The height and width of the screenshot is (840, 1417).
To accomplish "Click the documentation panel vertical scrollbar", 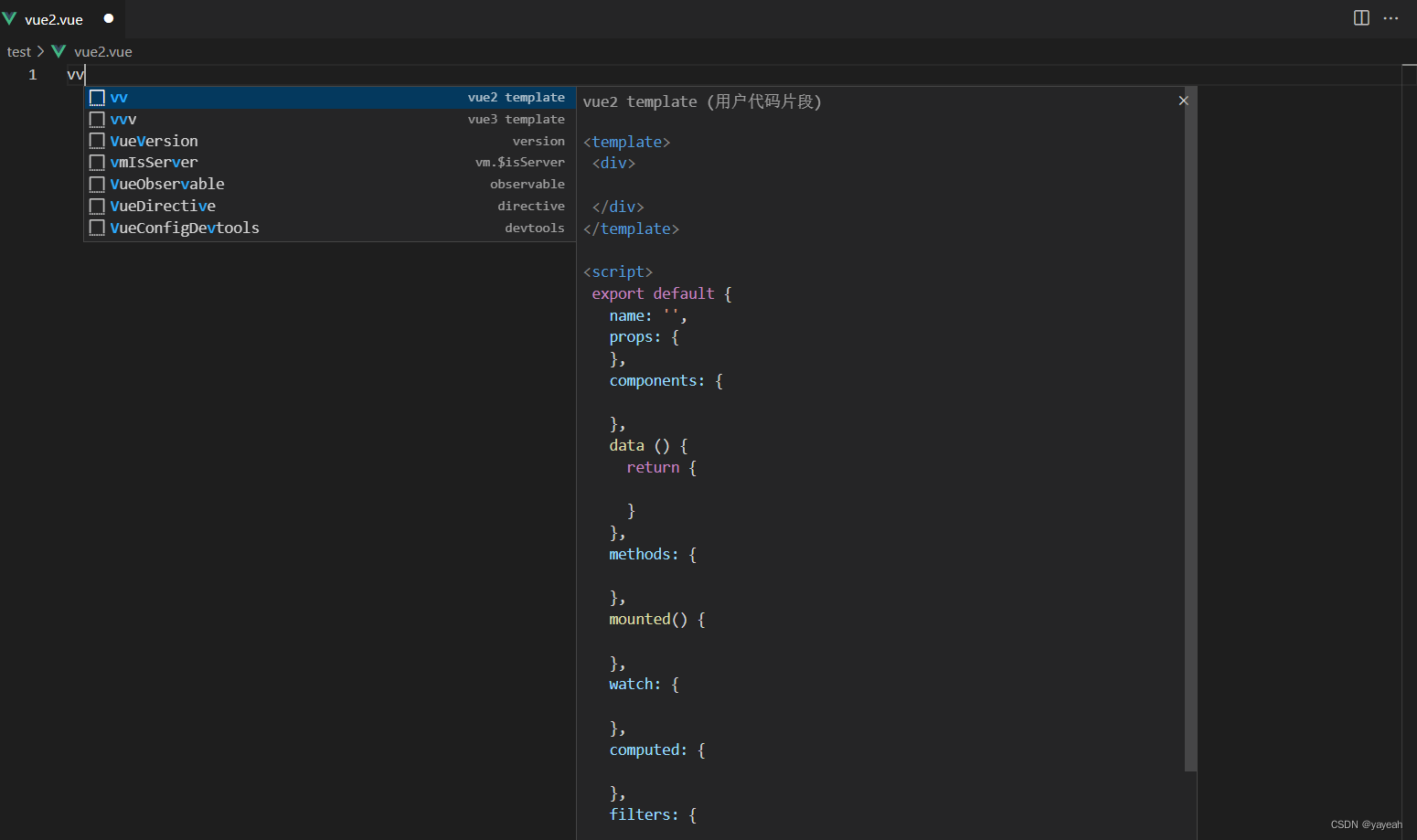I will [x=1190, y=430].
